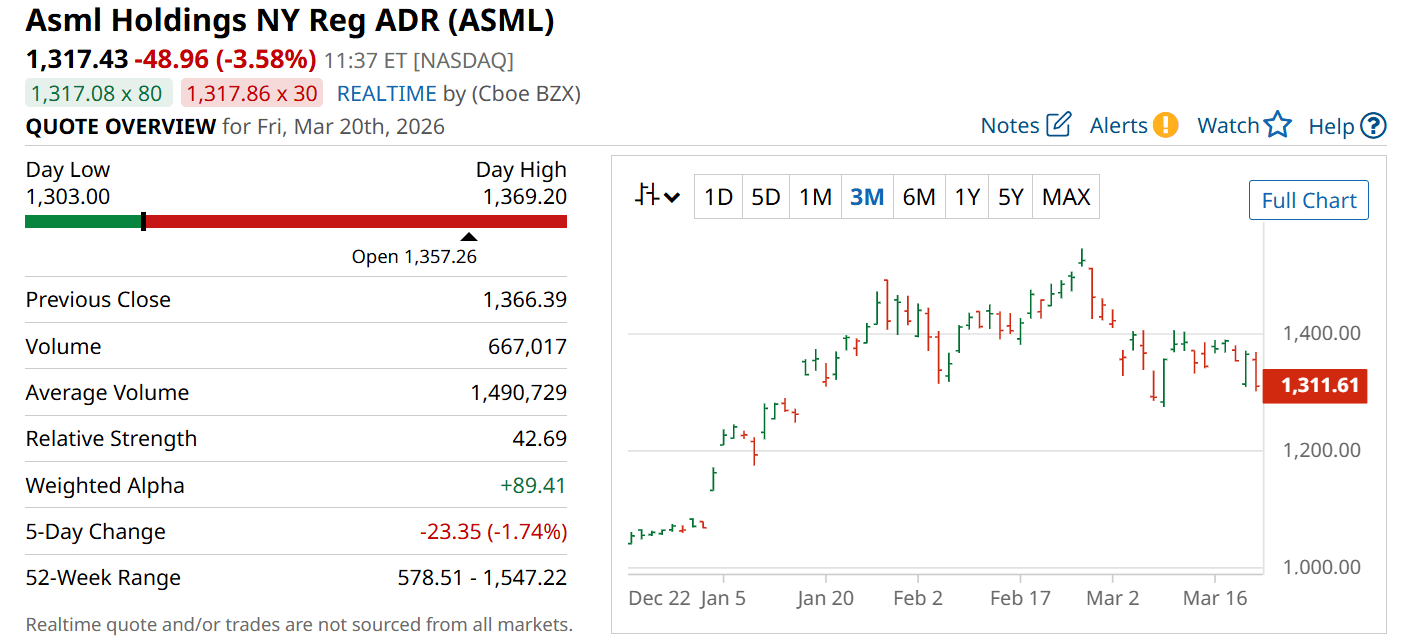This screenshot has height=642, width=1402.
Task: Click the Day High value 1,369.20
Action: pos(525,197)
